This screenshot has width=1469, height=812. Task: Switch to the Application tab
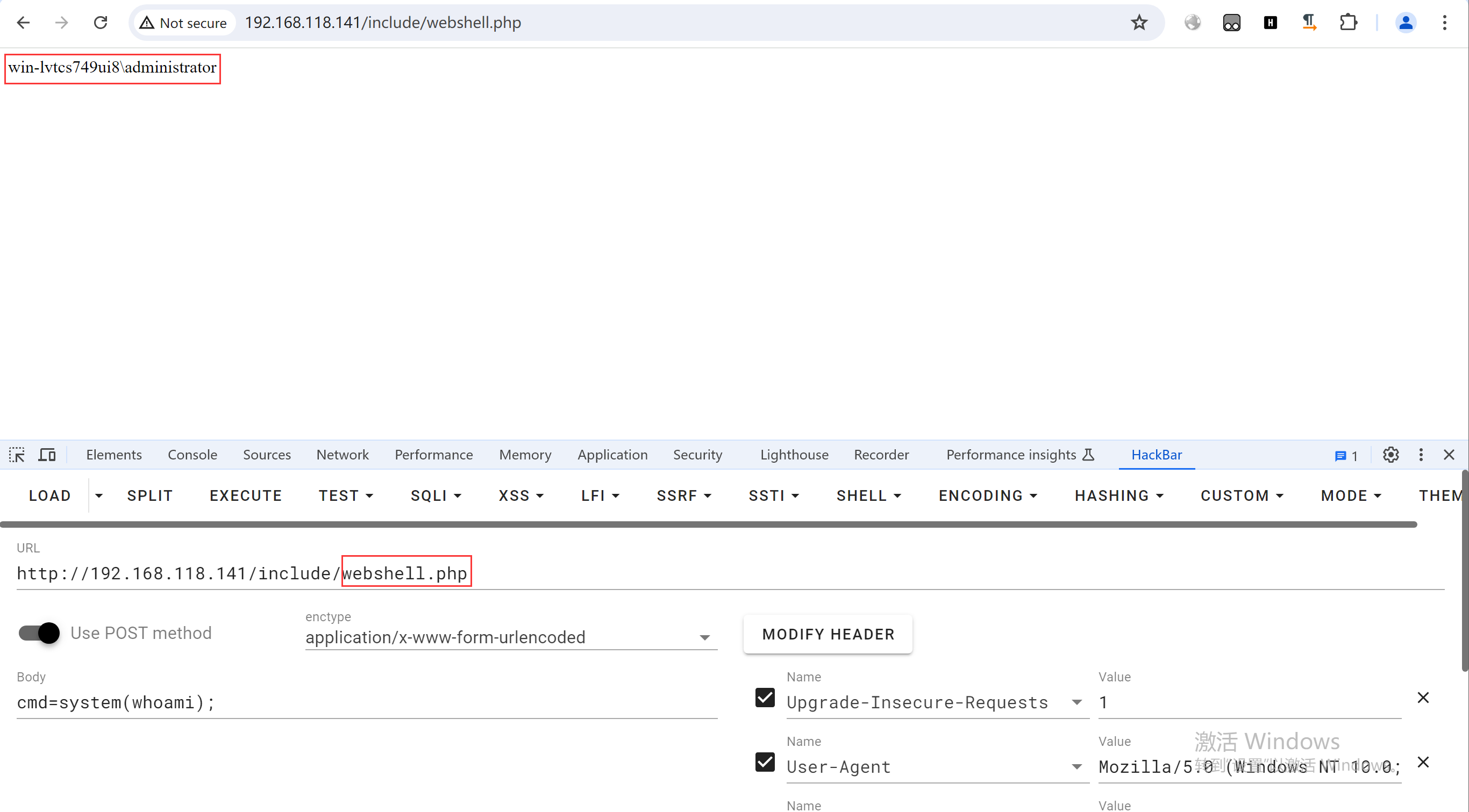612,455
